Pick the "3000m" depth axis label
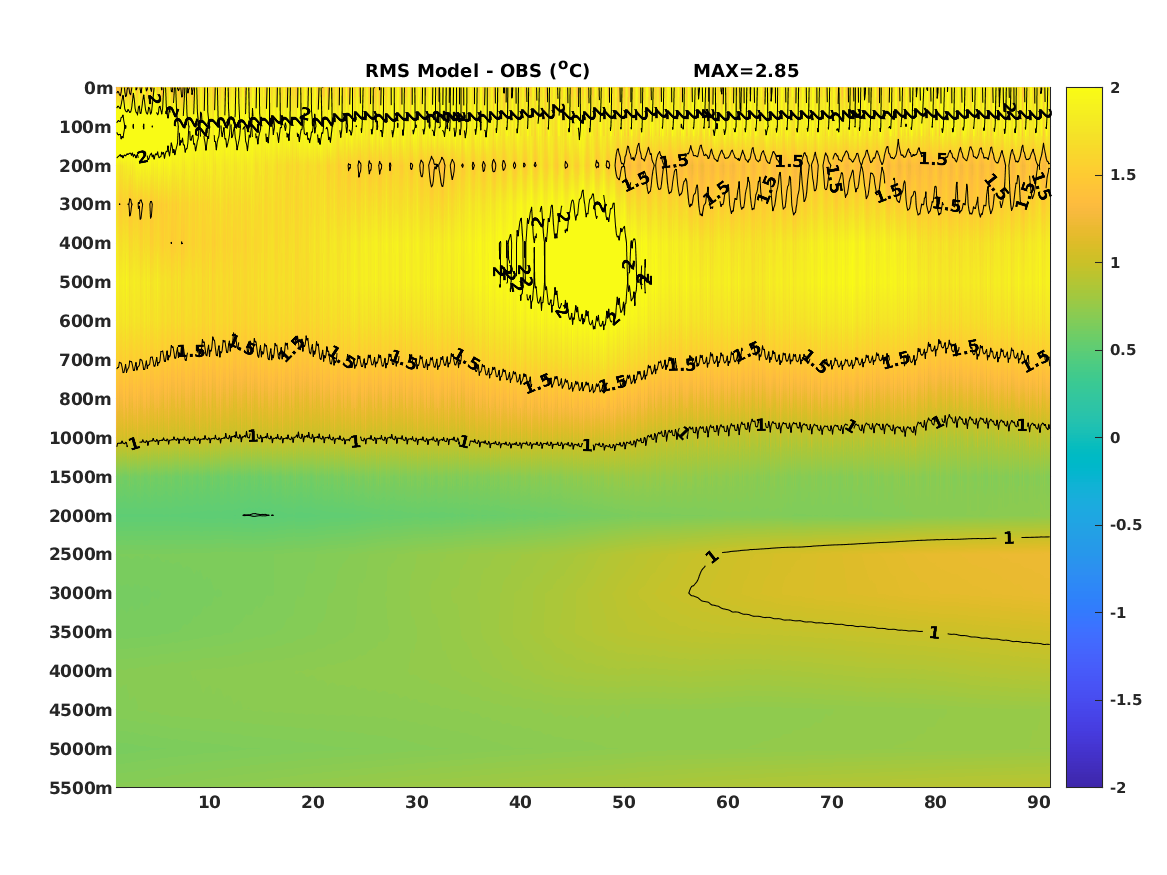 point(81,593)
